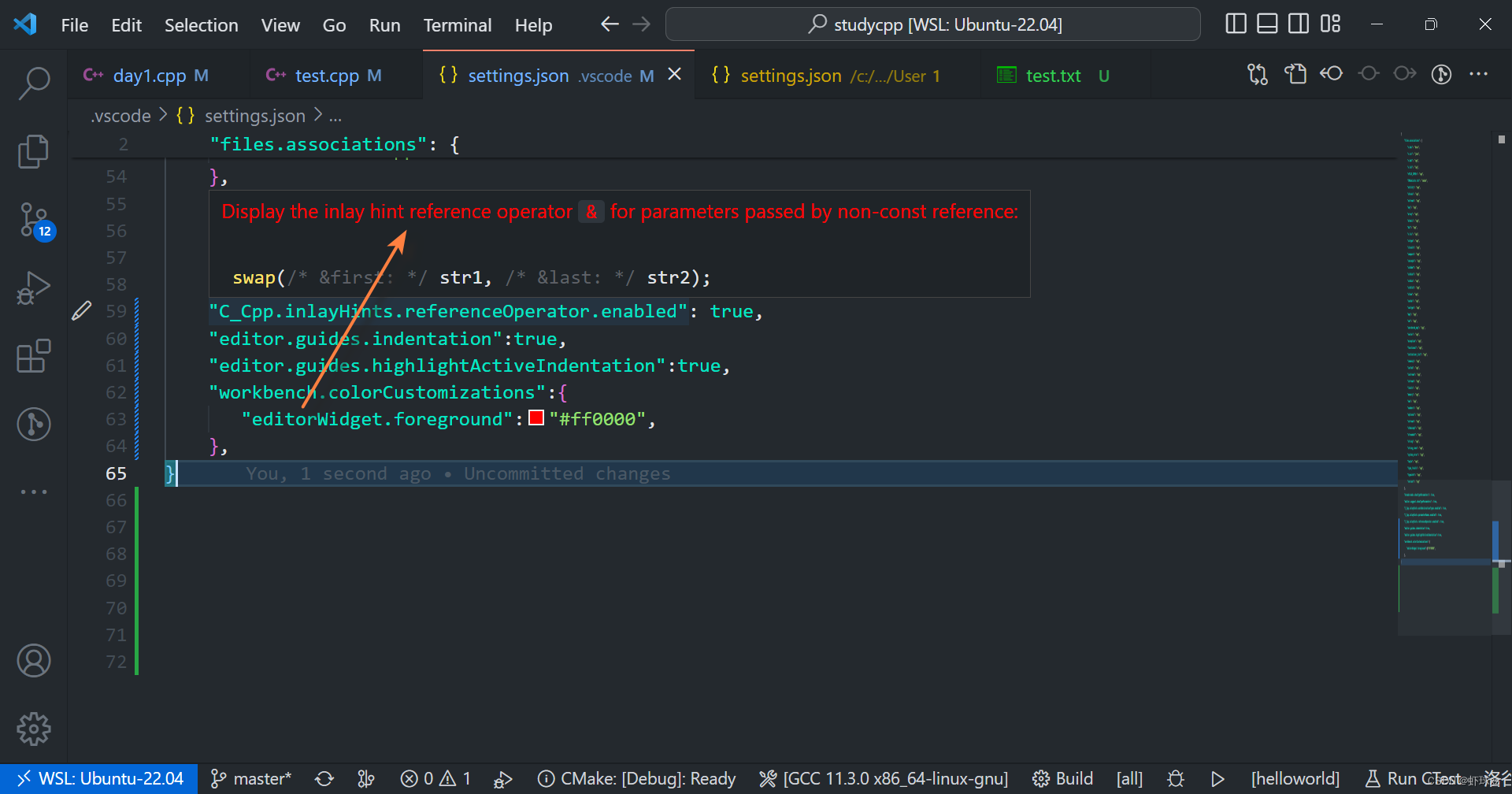Switch to the test.txt tab
The height and width of the screenshot is (794, 1512).
pos(1065,76)
